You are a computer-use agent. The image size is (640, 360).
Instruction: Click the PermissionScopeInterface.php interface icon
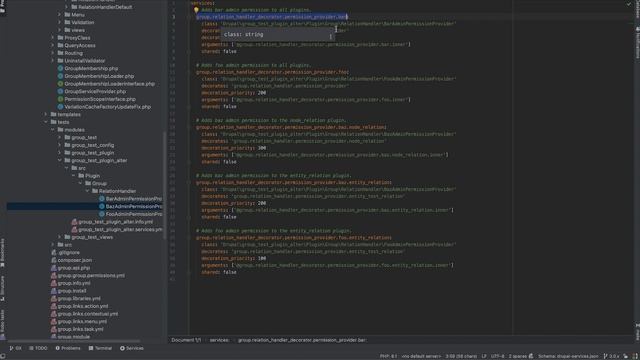pyautogui.click(x=60, y=99)
